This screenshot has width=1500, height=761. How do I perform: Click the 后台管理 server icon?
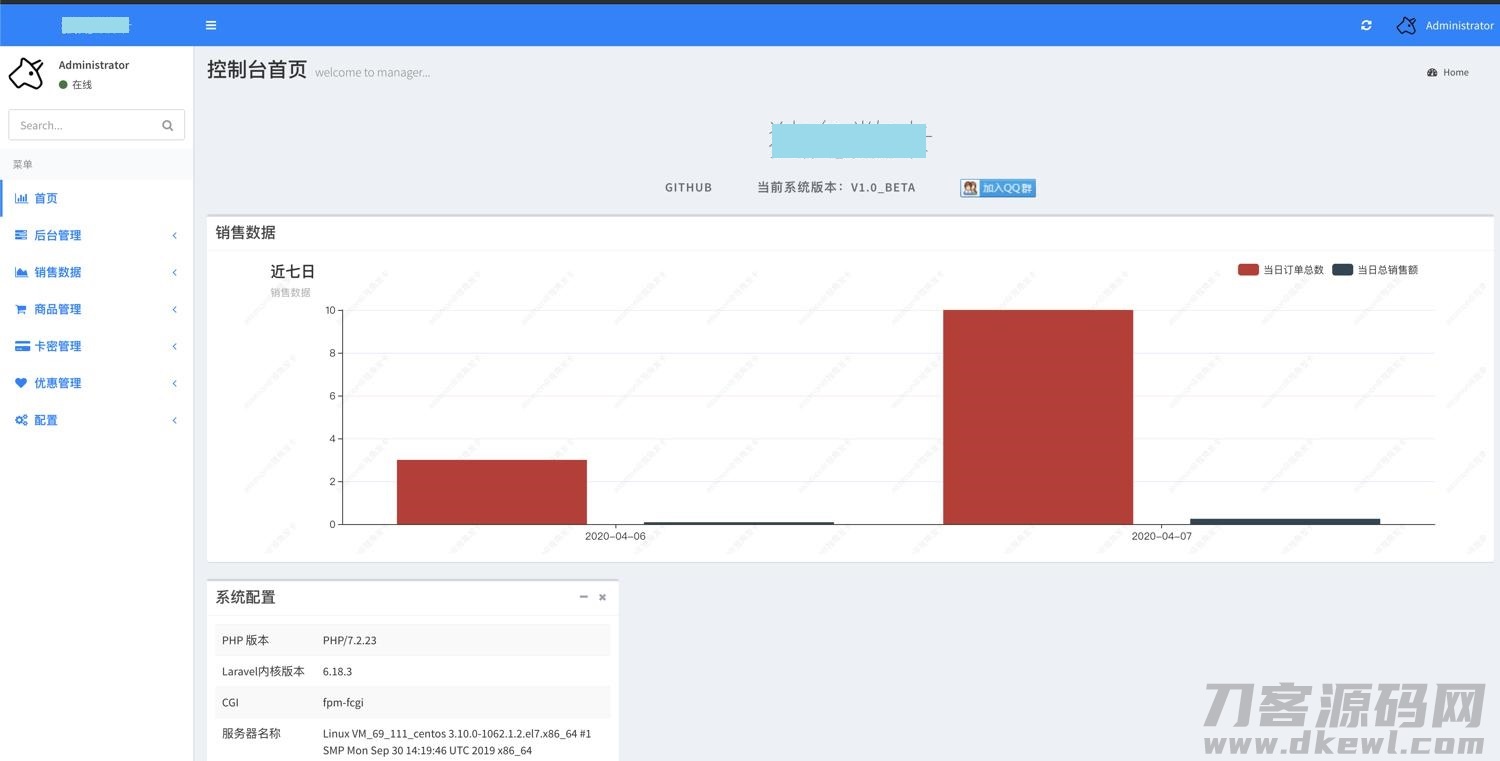point(21,235)
